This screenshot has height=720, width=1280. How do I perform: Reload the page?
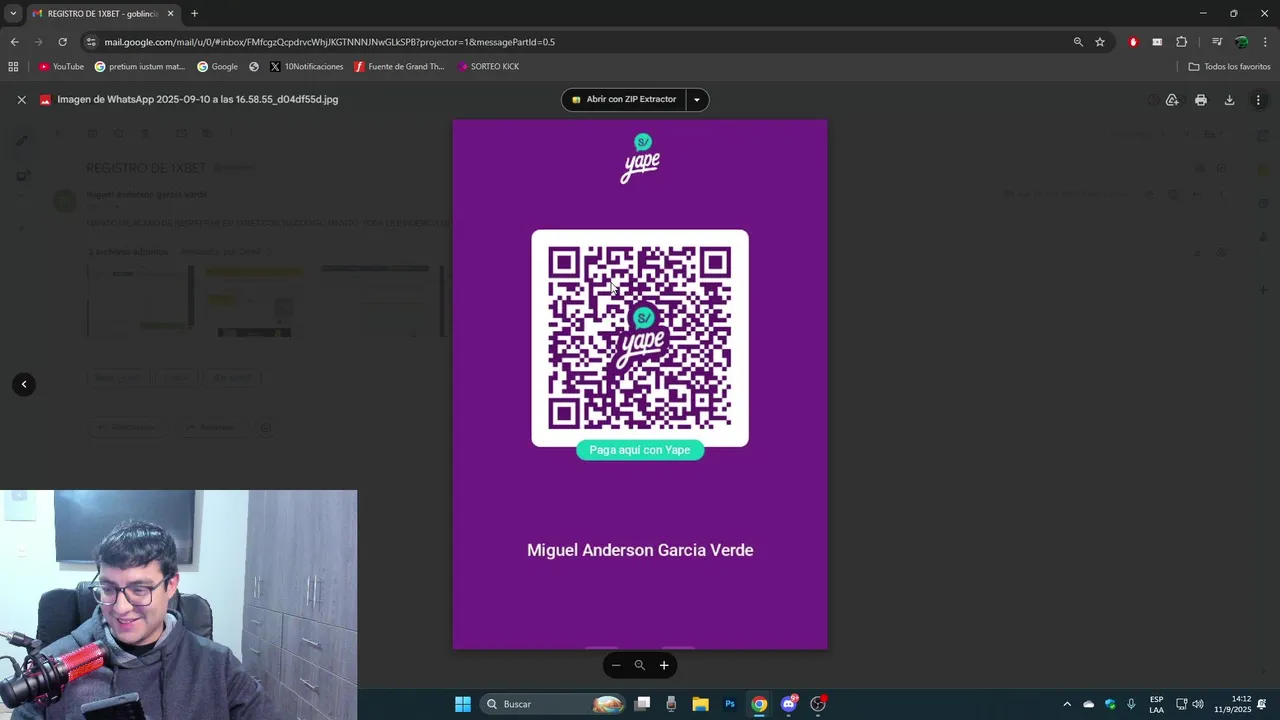[x=62, y=42]
